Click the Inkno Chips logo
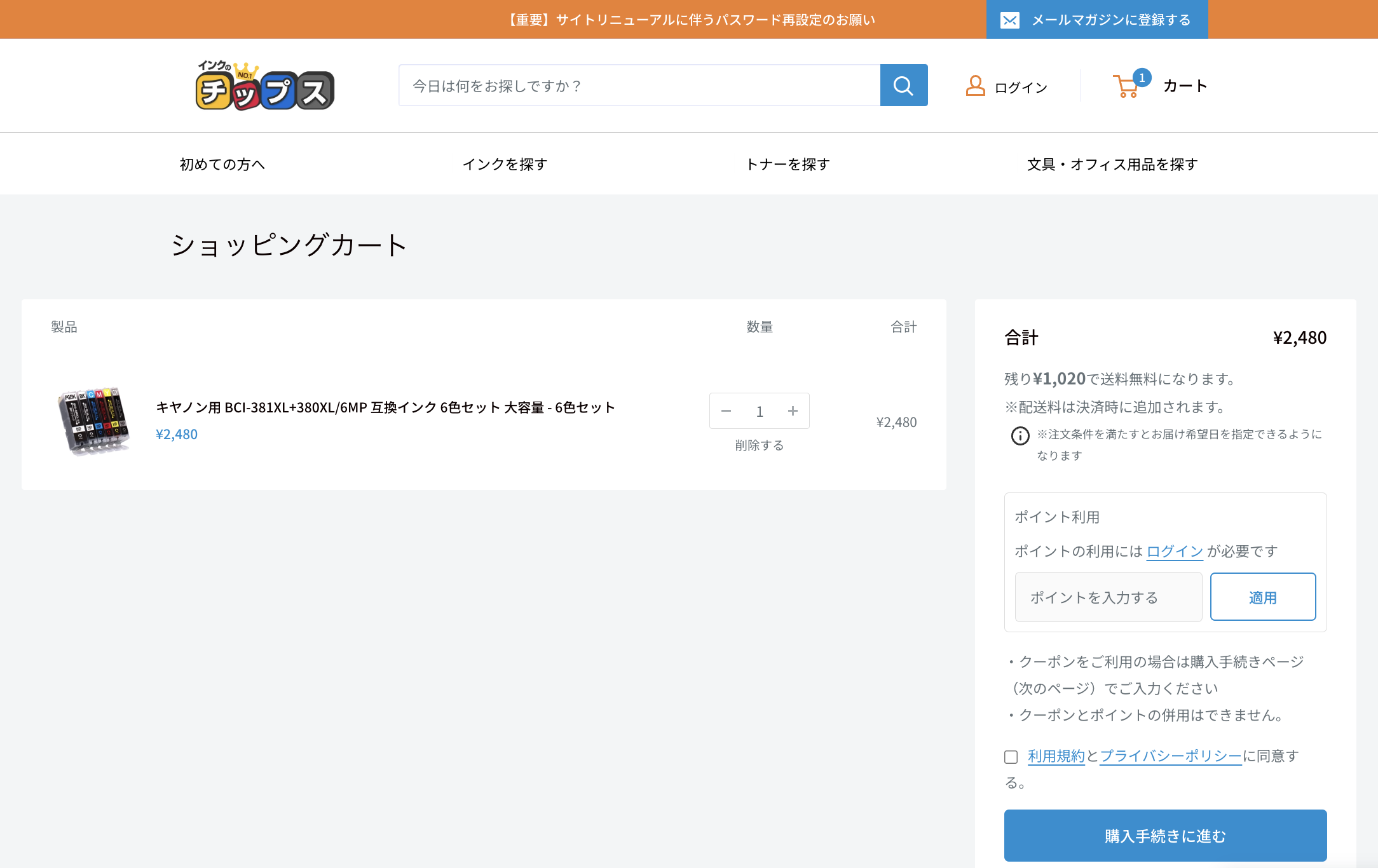The height and width of the screenshot is (868, 1378). tap(265, 86)
